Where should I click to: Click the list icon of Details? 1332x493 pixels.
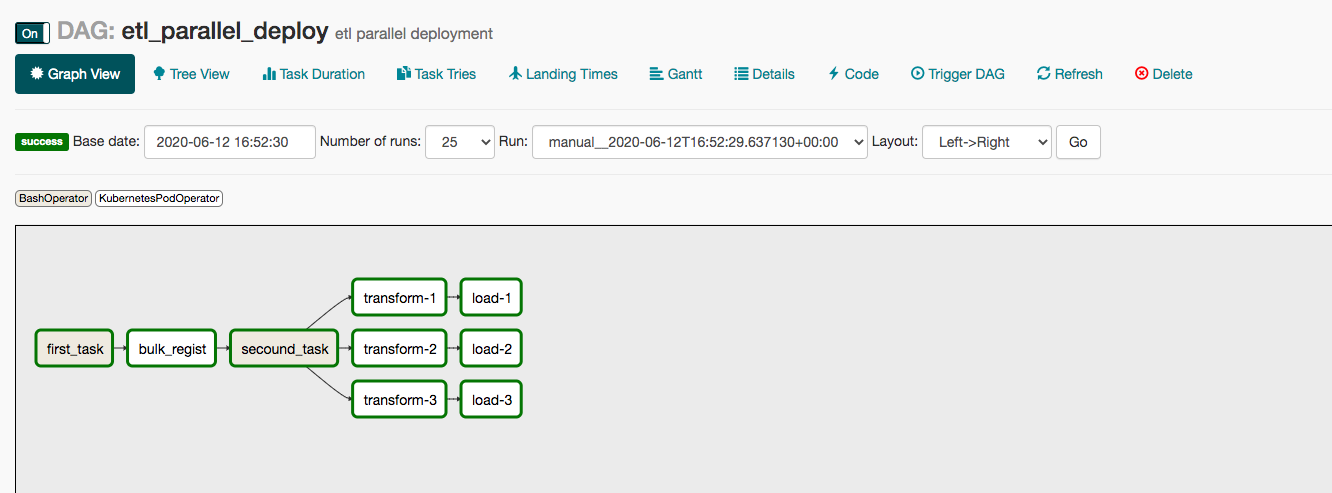(x=741, y=74)
